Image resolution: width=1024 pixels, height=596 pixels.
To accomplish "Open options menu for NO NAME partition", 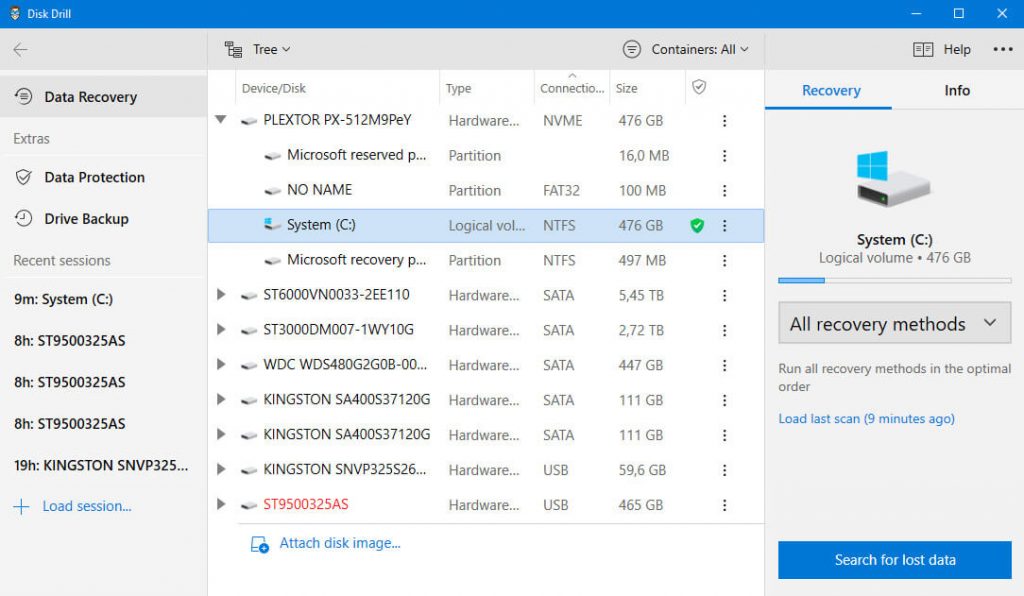I will [725, 190].
